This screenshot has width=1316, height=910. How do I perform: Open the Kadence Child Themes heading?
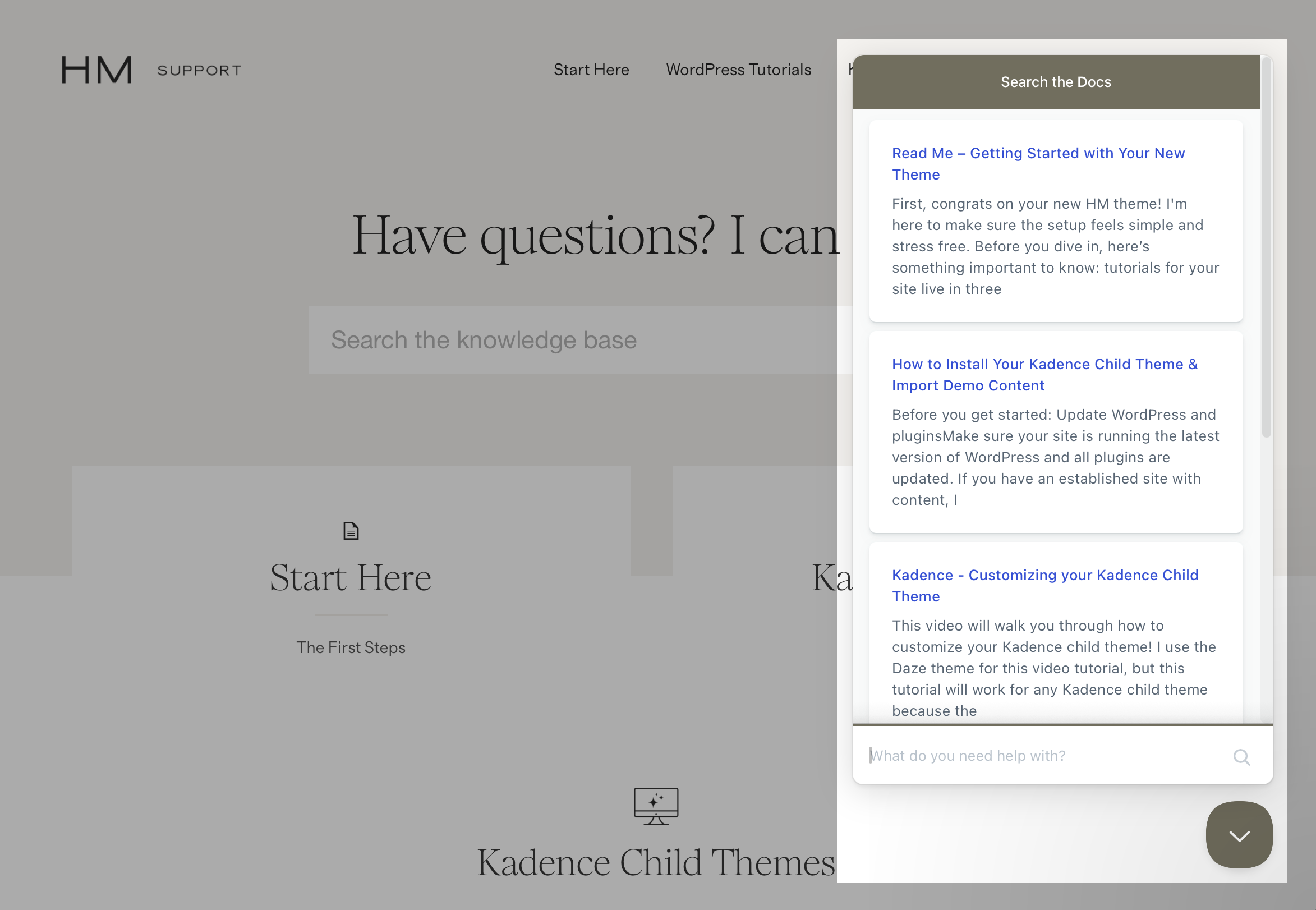click(x=656, y=863)
